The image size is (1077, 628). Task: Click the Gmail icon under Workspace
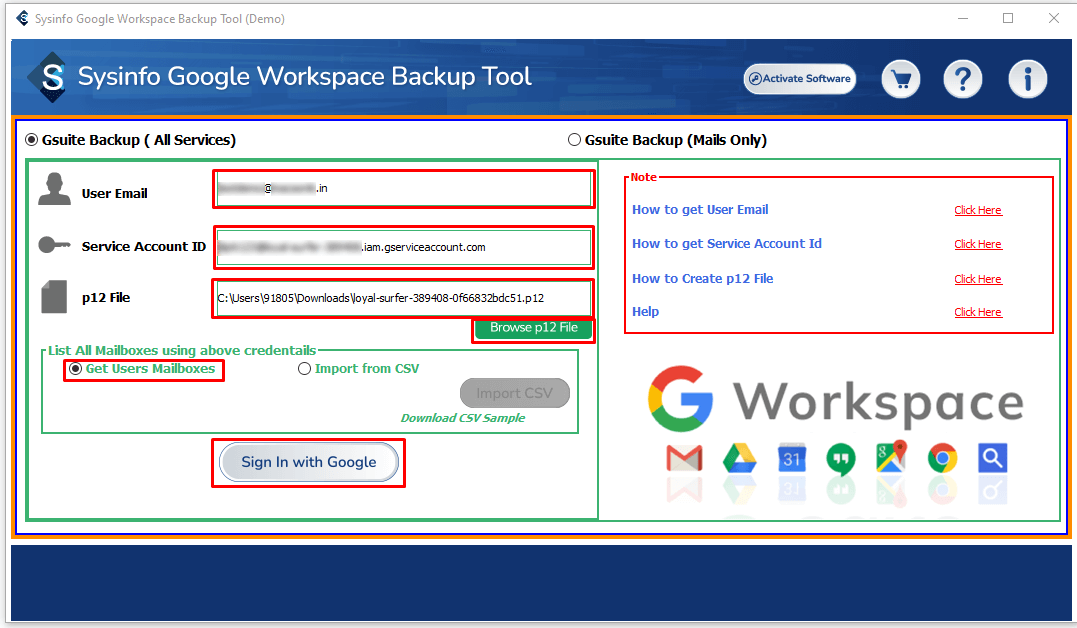pyautogui.click(x=684, y=458)
